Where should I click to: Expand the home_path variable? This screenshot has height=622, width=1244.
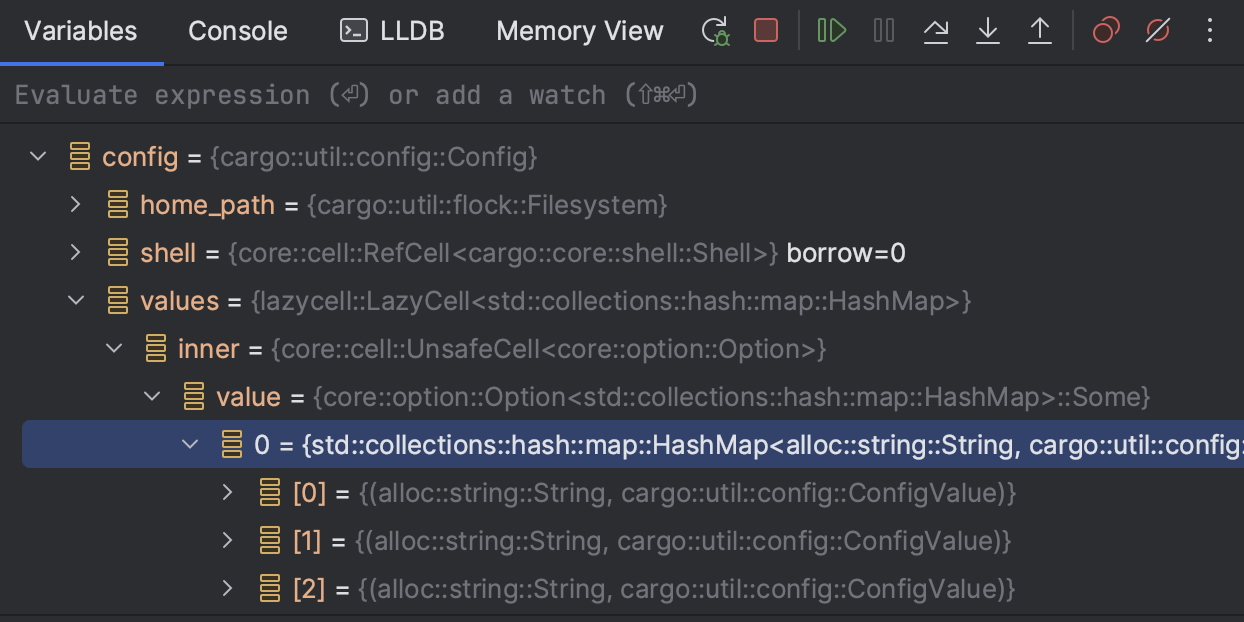(75, 204)
